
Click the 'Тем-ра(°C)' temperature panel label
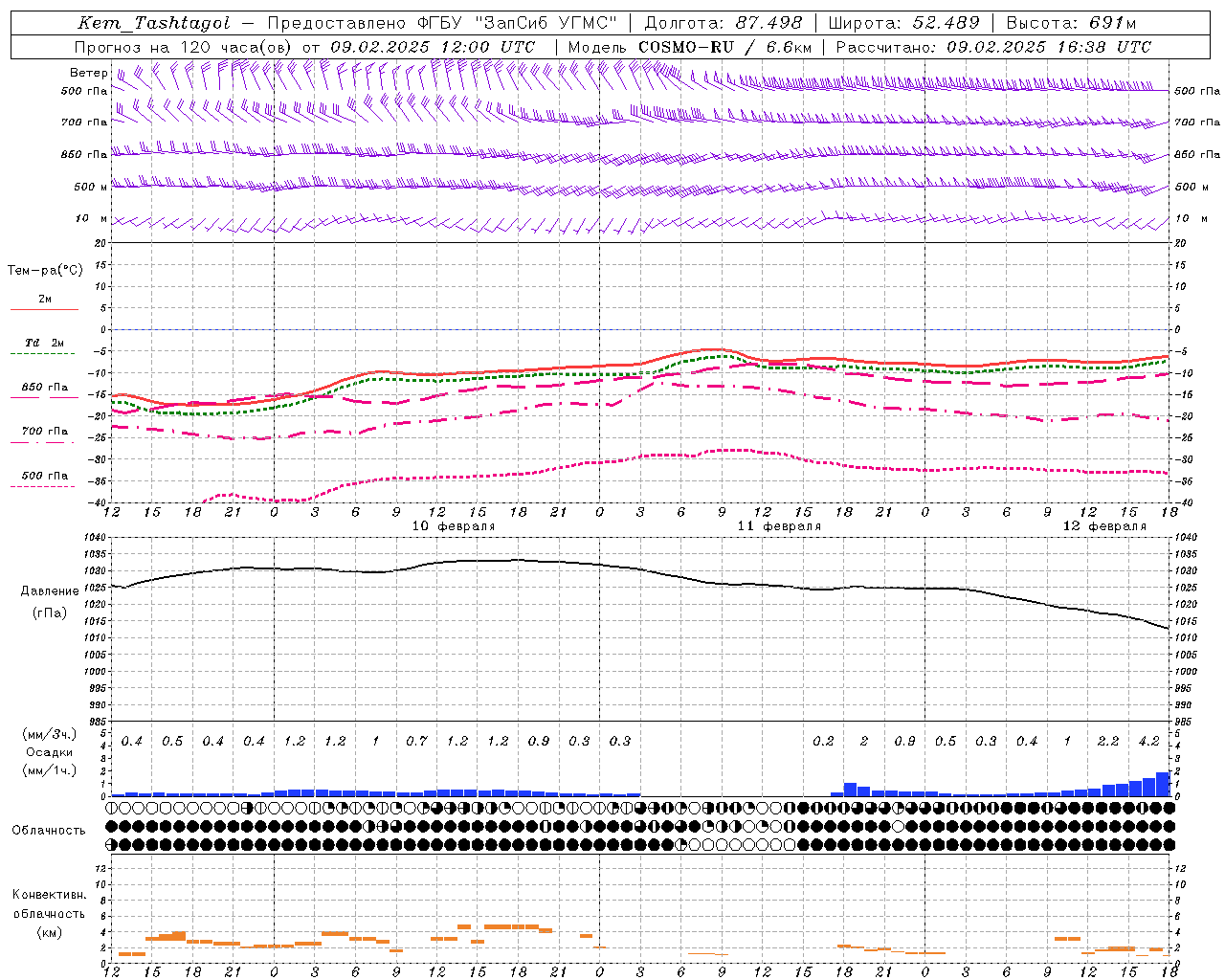(45, 271)
